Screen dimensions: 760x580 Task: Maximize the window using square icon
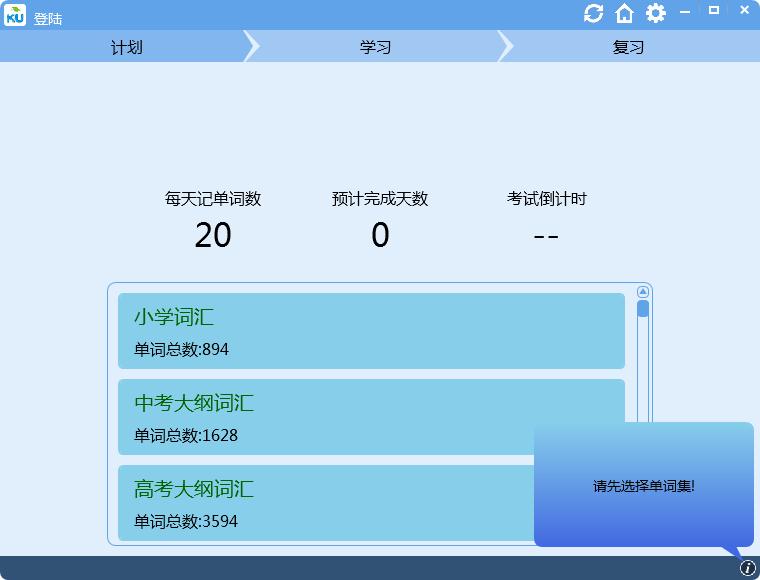pyautogui.click(x=714, y=10)
